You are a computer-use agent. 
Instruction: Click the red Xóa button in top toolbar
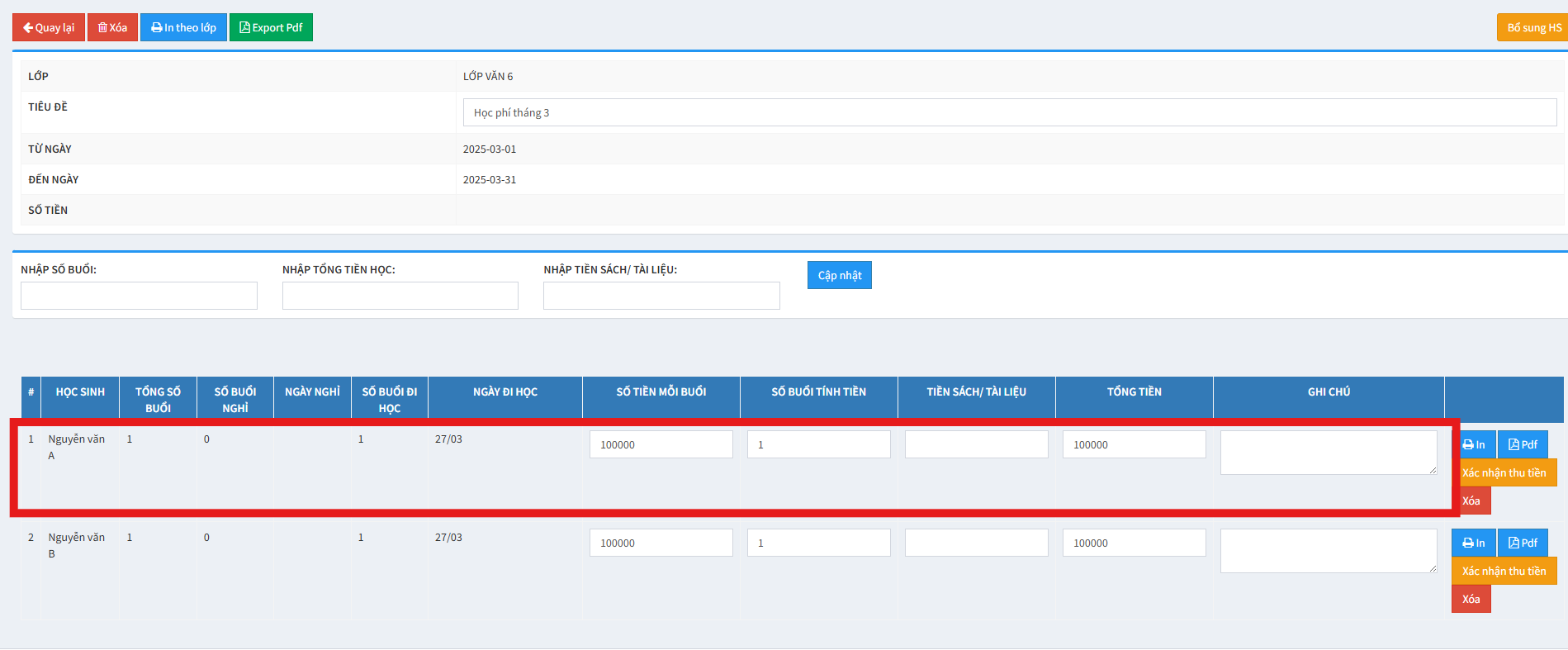112,27
